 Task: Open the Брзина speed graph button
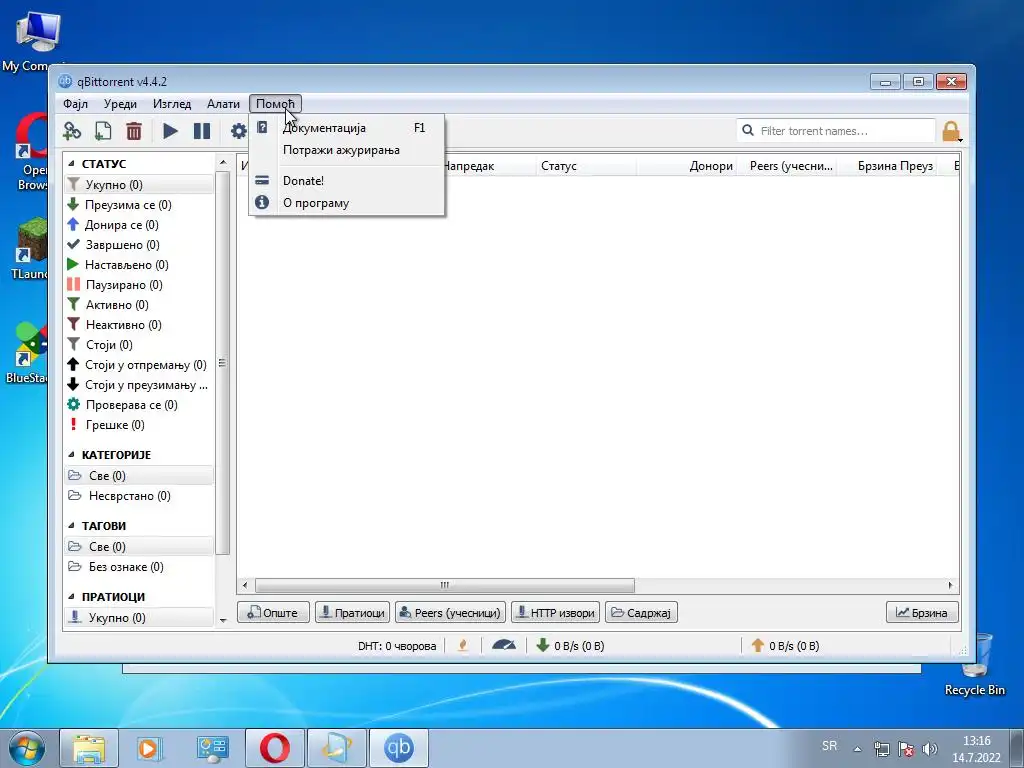(921, 613)
